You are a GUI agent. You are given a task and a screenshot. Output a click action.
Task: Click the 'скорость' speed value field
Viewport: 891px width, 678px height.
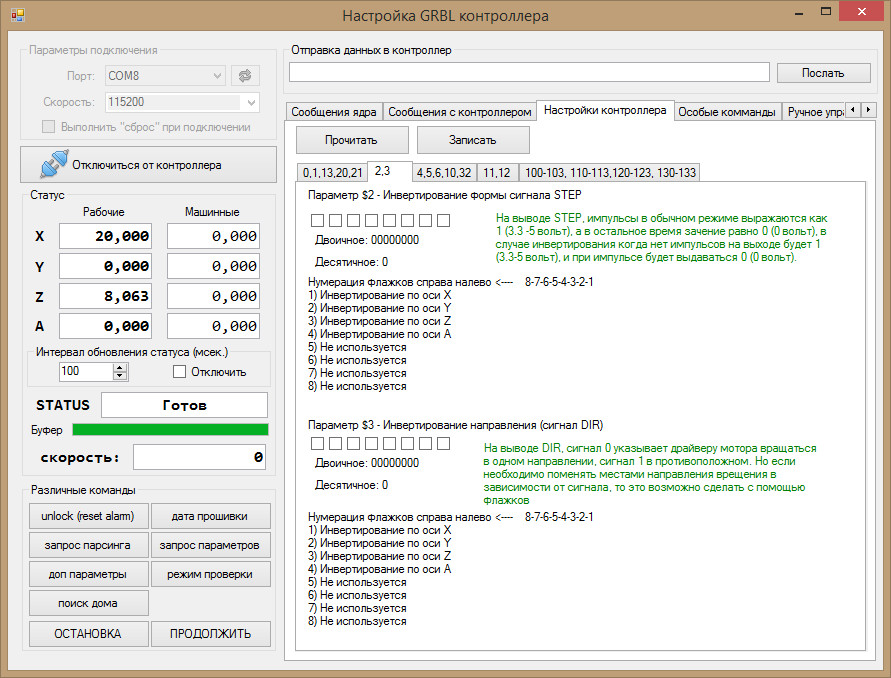coord(199,457)
